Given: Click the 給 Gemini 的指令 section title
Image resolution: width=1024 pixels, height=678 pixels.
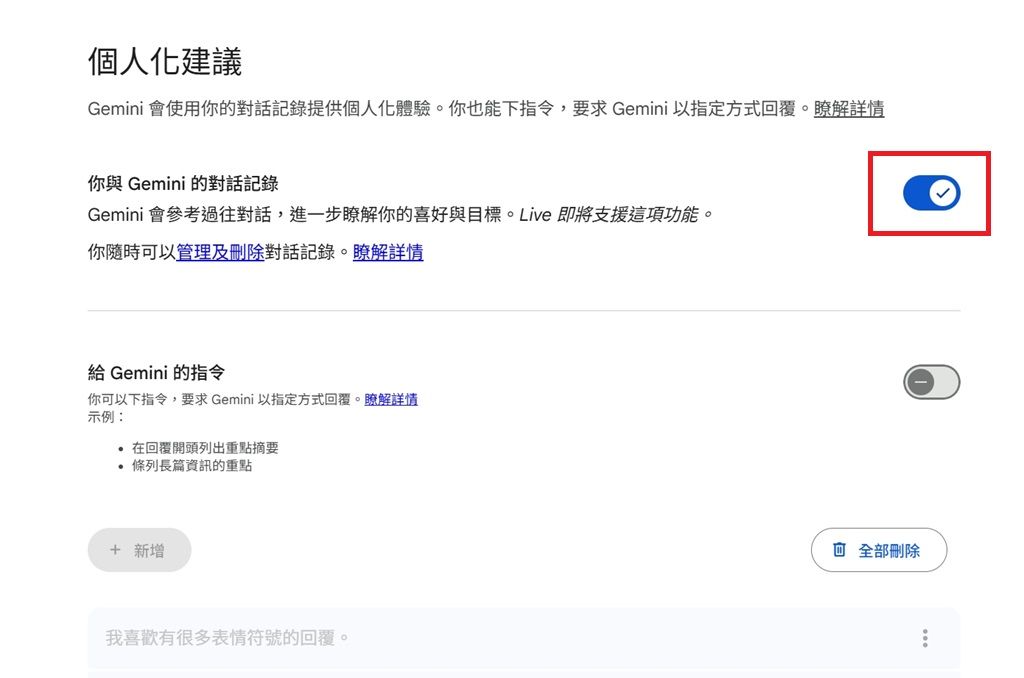Looking at the screenshot, I should point(156,373).
